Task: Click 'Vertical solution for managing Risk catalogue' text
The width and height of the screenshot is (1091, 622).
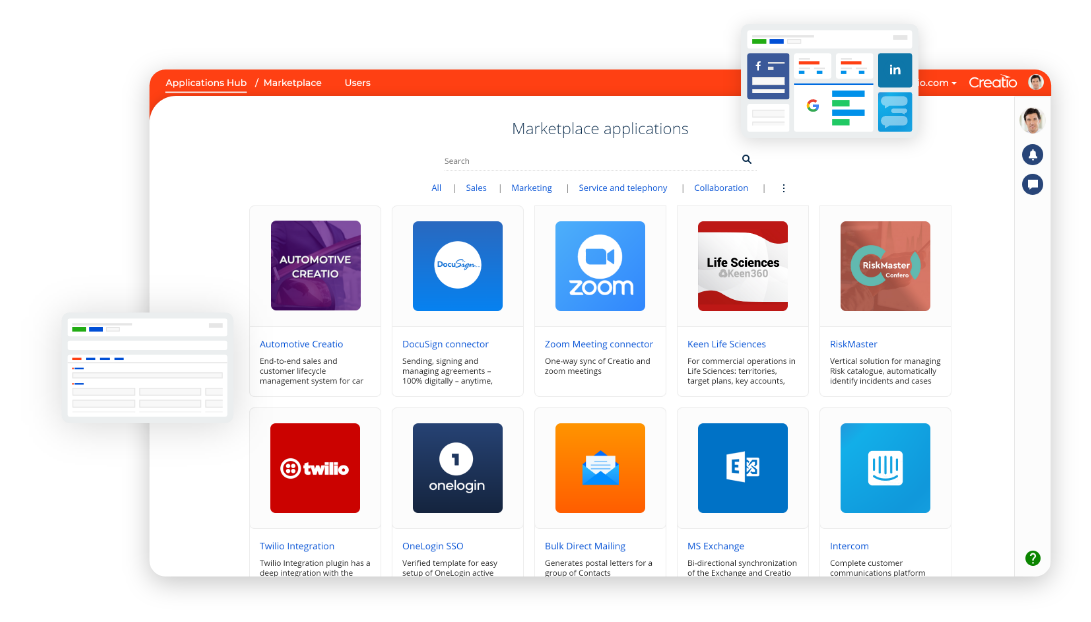Action: point(884,371)
